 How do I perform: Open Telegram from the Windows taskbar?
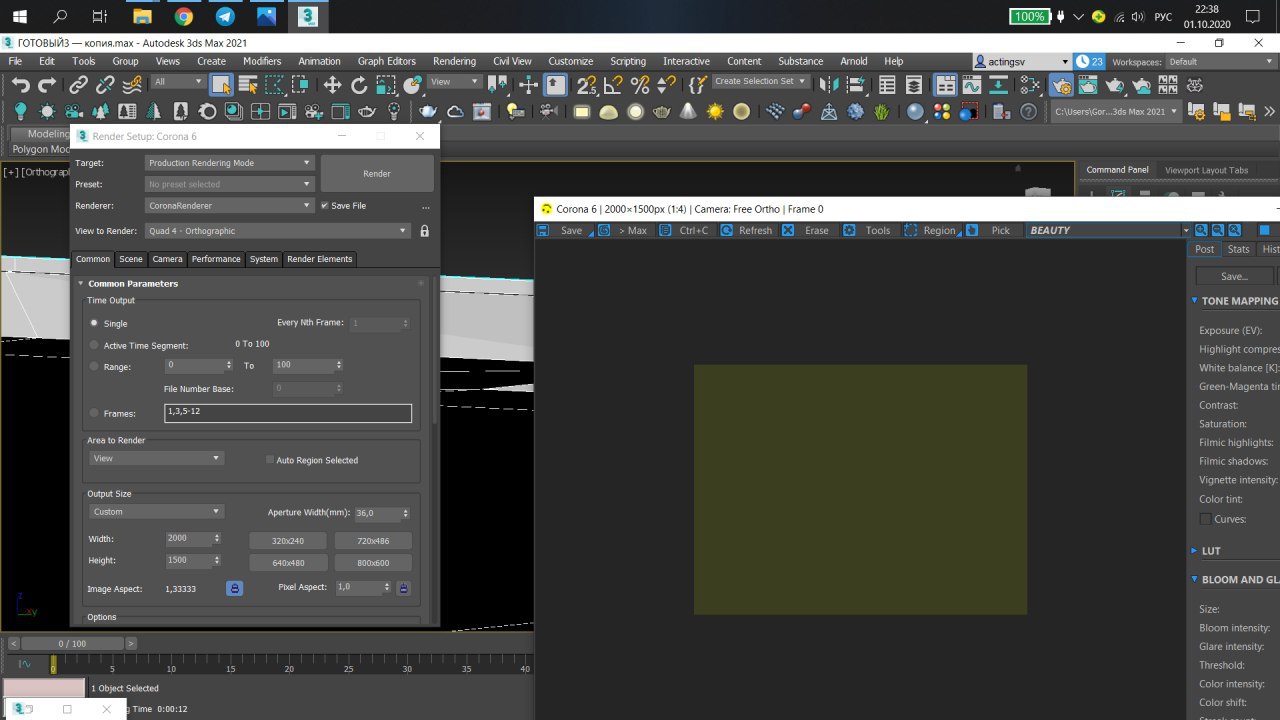[x=225, y=16]
